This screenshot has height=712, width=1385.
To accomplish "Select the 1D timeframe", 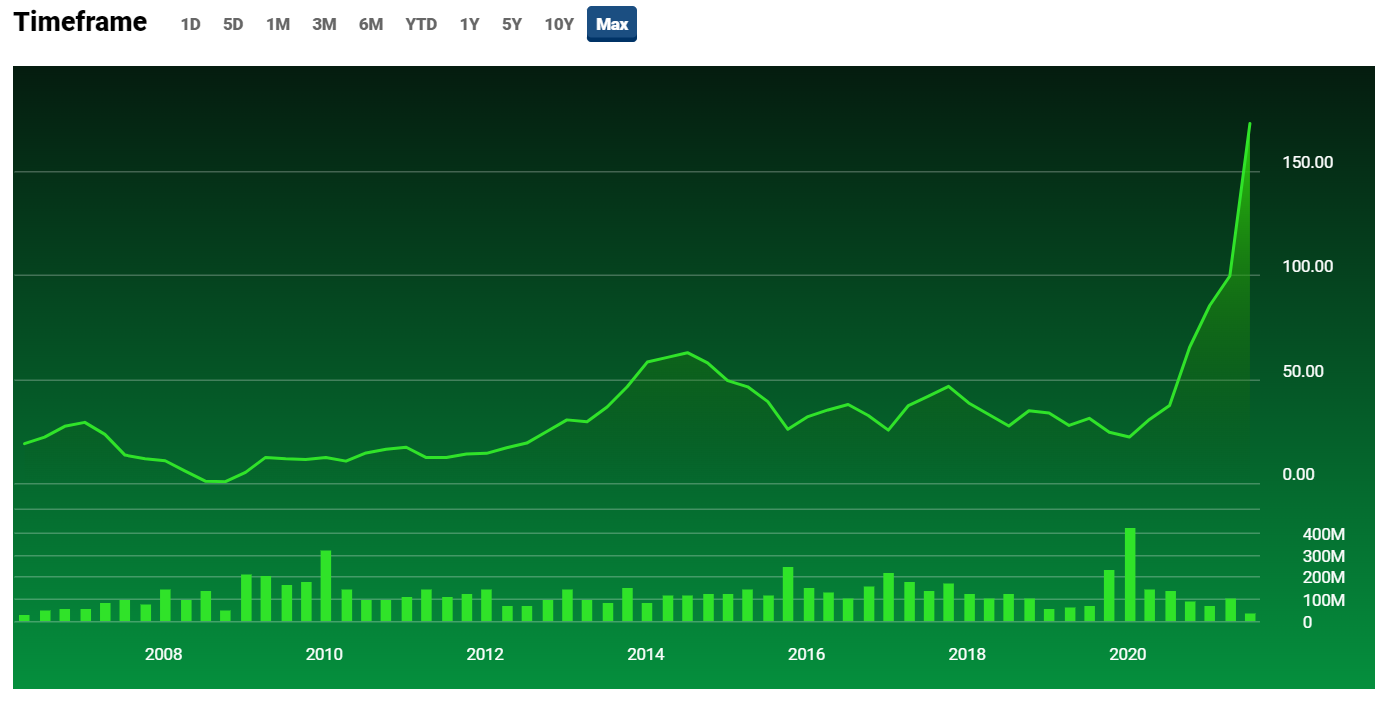I will [190, 24].
